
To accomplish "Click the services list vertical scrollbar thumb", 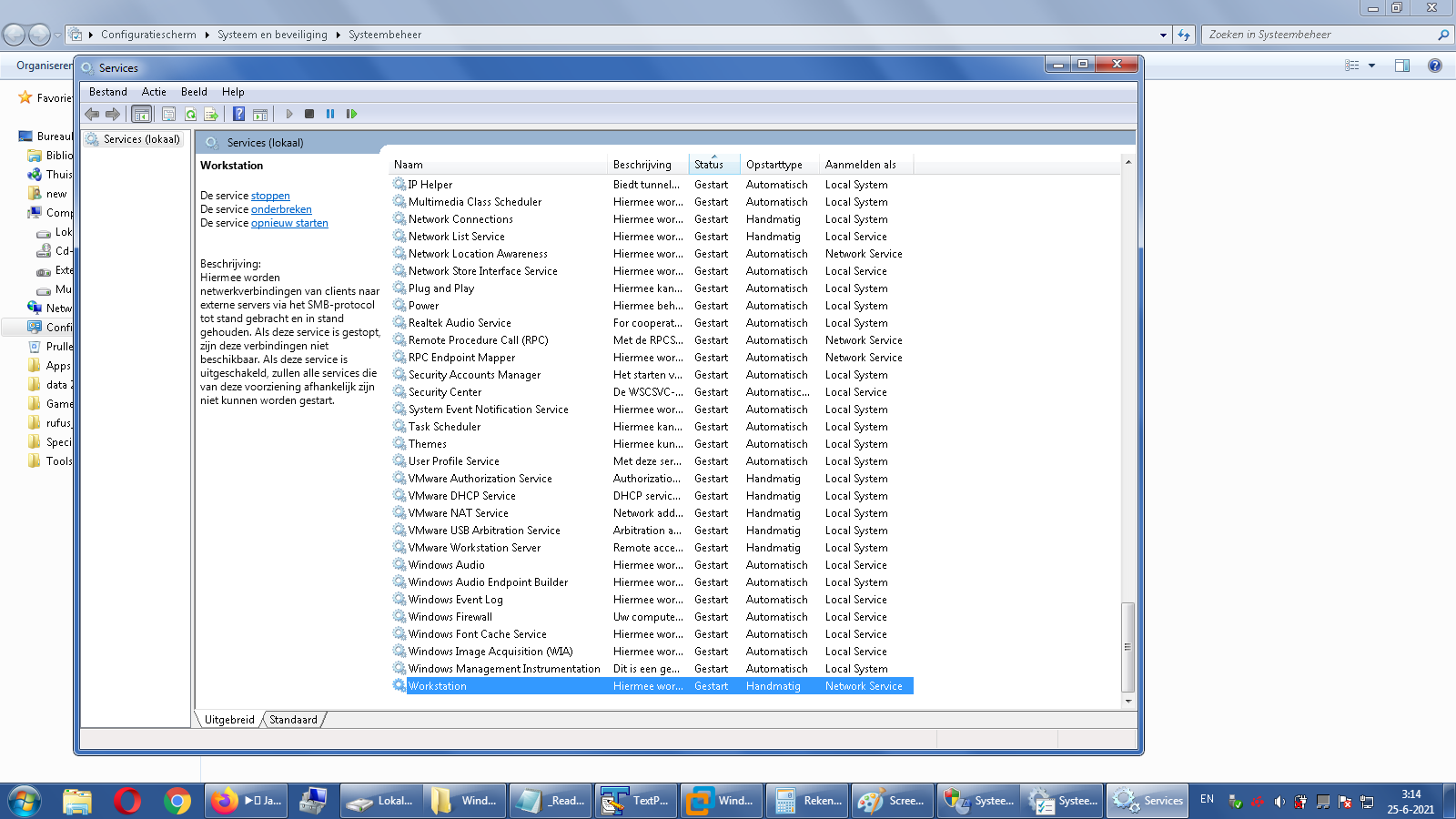I will pyautogui.click(x=1128, y=646).
